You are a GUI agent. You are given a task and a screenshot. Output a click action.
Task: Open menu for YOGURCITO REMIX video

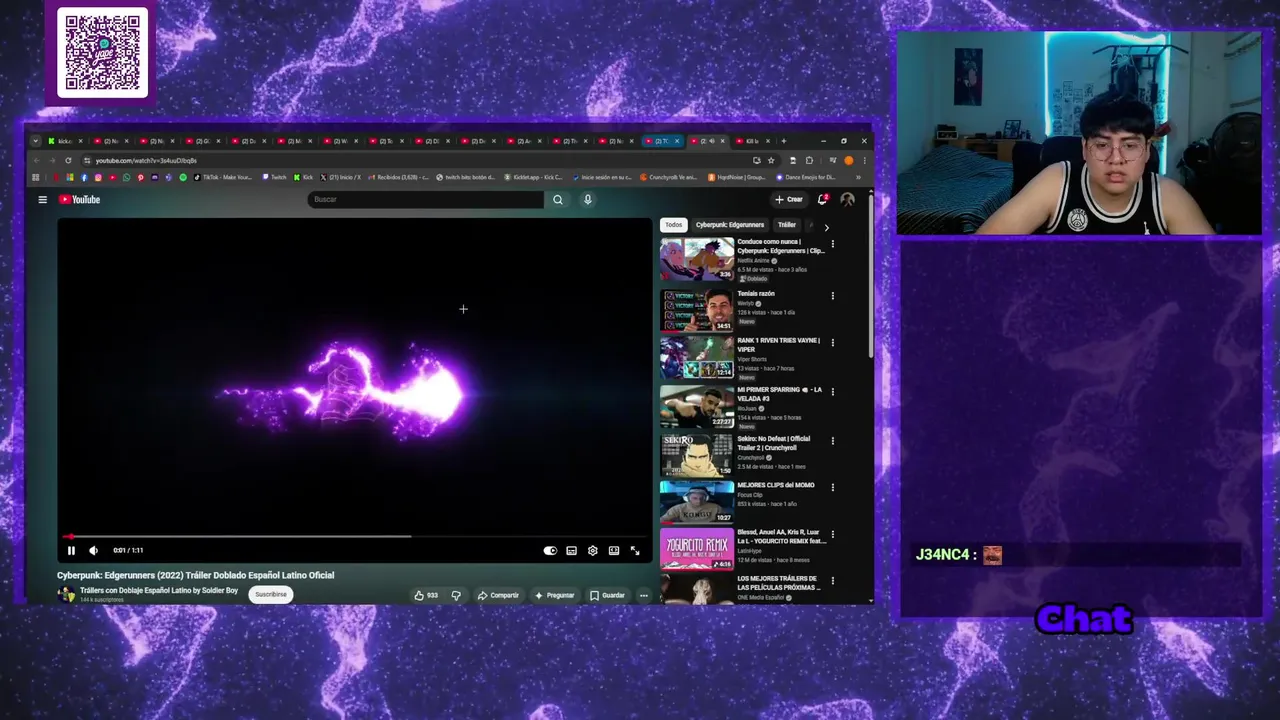tap(832, 535)
